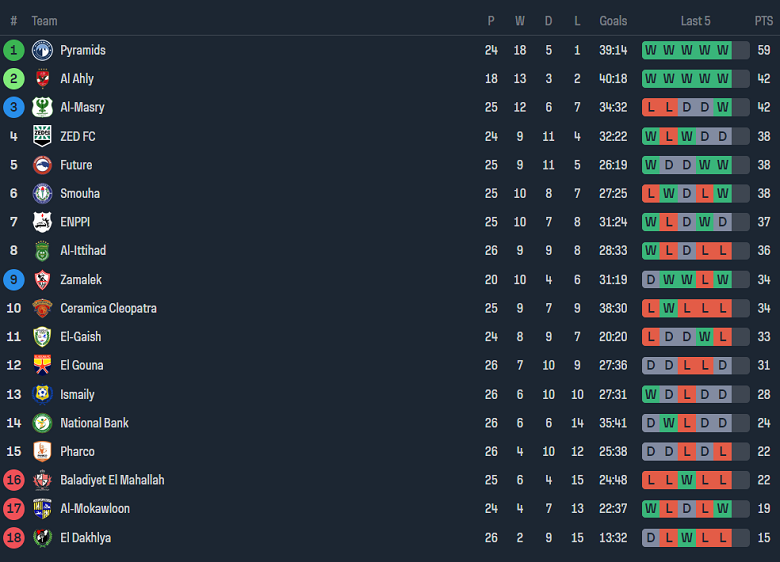Click the Ceramica Cleopatra club icon
780x562 pixels.
coord(42,308)
